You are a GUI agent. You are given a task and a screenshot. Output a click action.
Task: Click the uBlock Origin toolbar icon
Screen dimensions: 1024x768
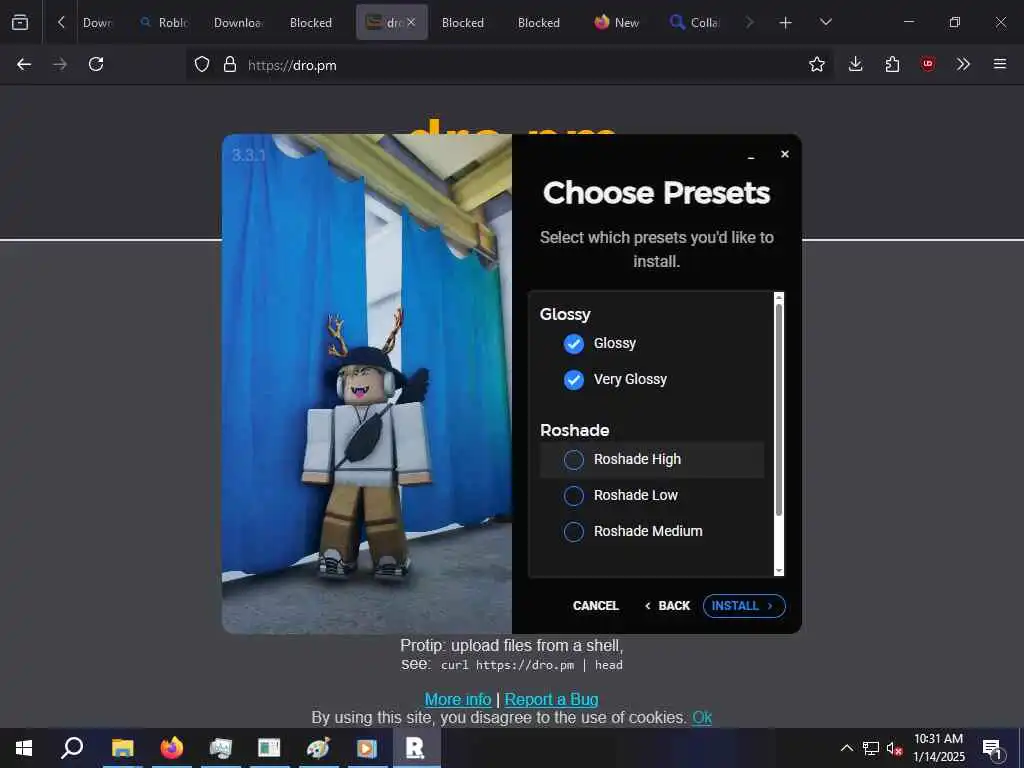click(x=928, y=64)
